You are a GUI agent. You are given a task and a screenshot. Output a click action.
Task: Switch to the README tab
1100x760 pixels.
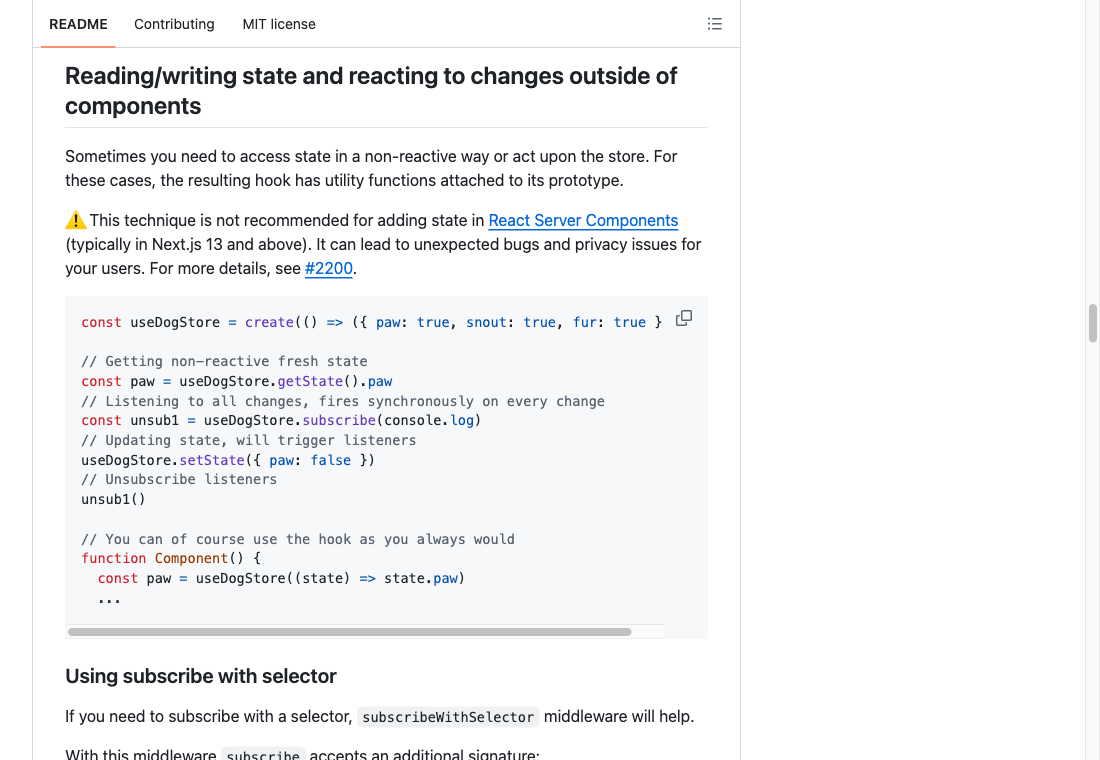[x=78, y=24]
